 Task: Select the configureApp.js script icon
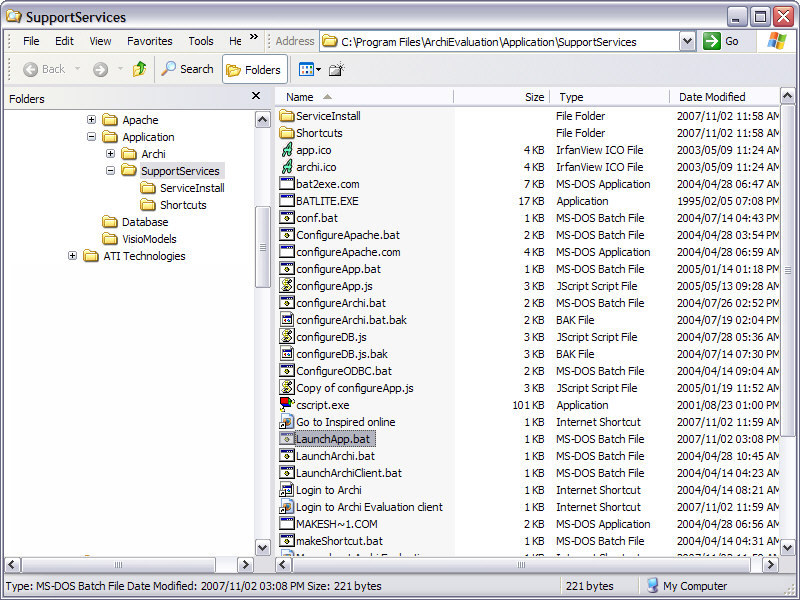pos(287,286)
